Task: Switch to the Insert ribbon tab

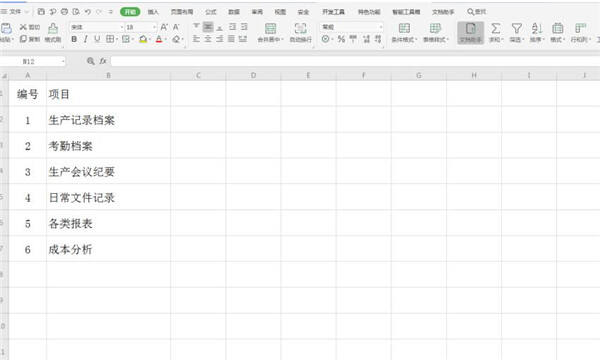Action: [153, 12]
